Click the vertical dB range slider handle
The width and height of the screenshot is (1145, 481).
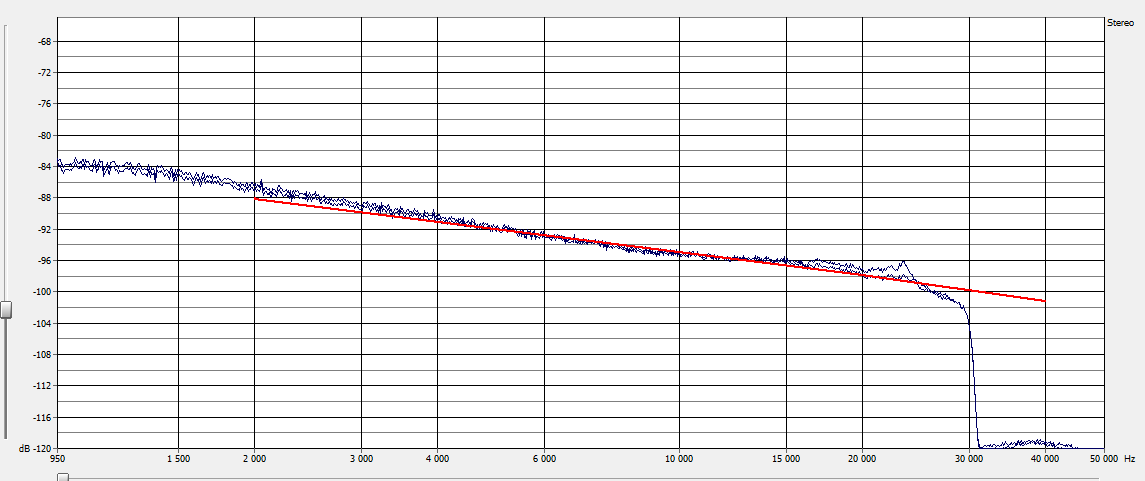point(6,309)
